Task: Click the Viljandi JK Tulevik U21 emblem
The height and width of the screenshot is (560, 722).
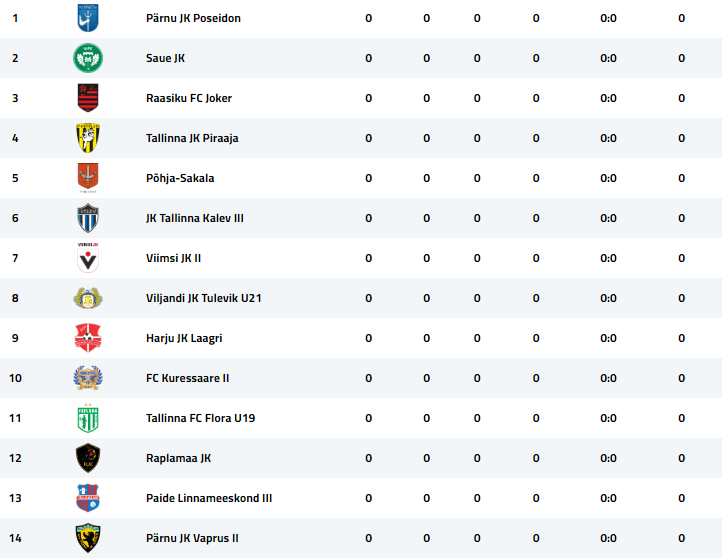Action: click(x=88, y=298)
